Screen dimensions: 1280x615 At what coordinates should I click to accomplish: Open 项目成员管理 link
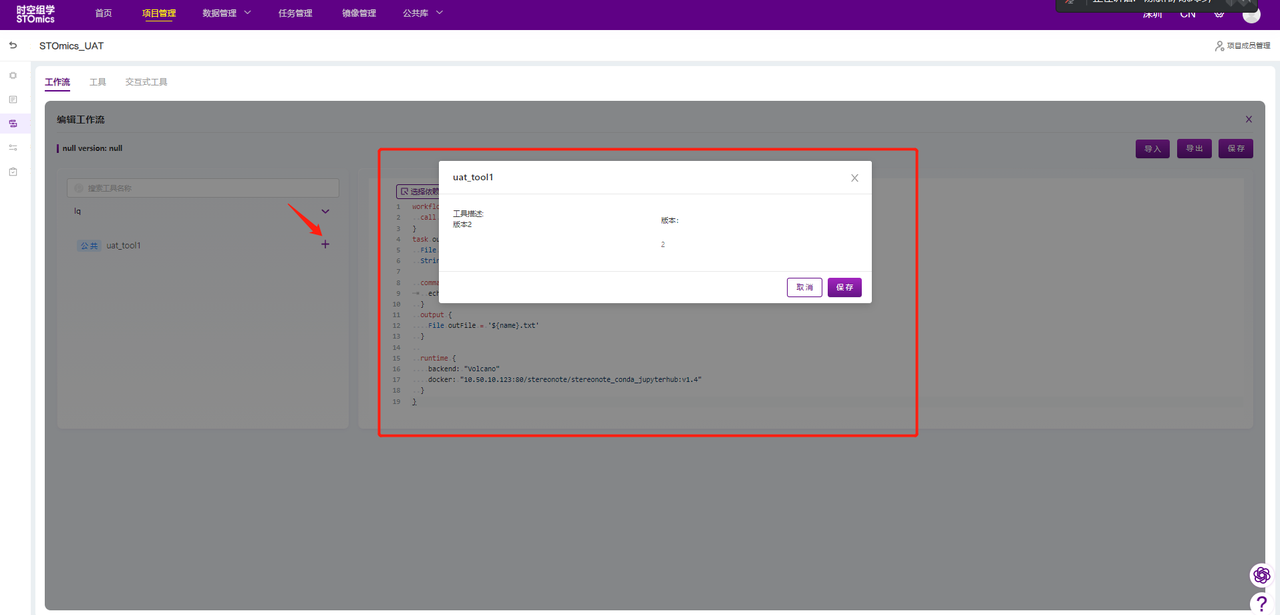[x=1242, y=46]
